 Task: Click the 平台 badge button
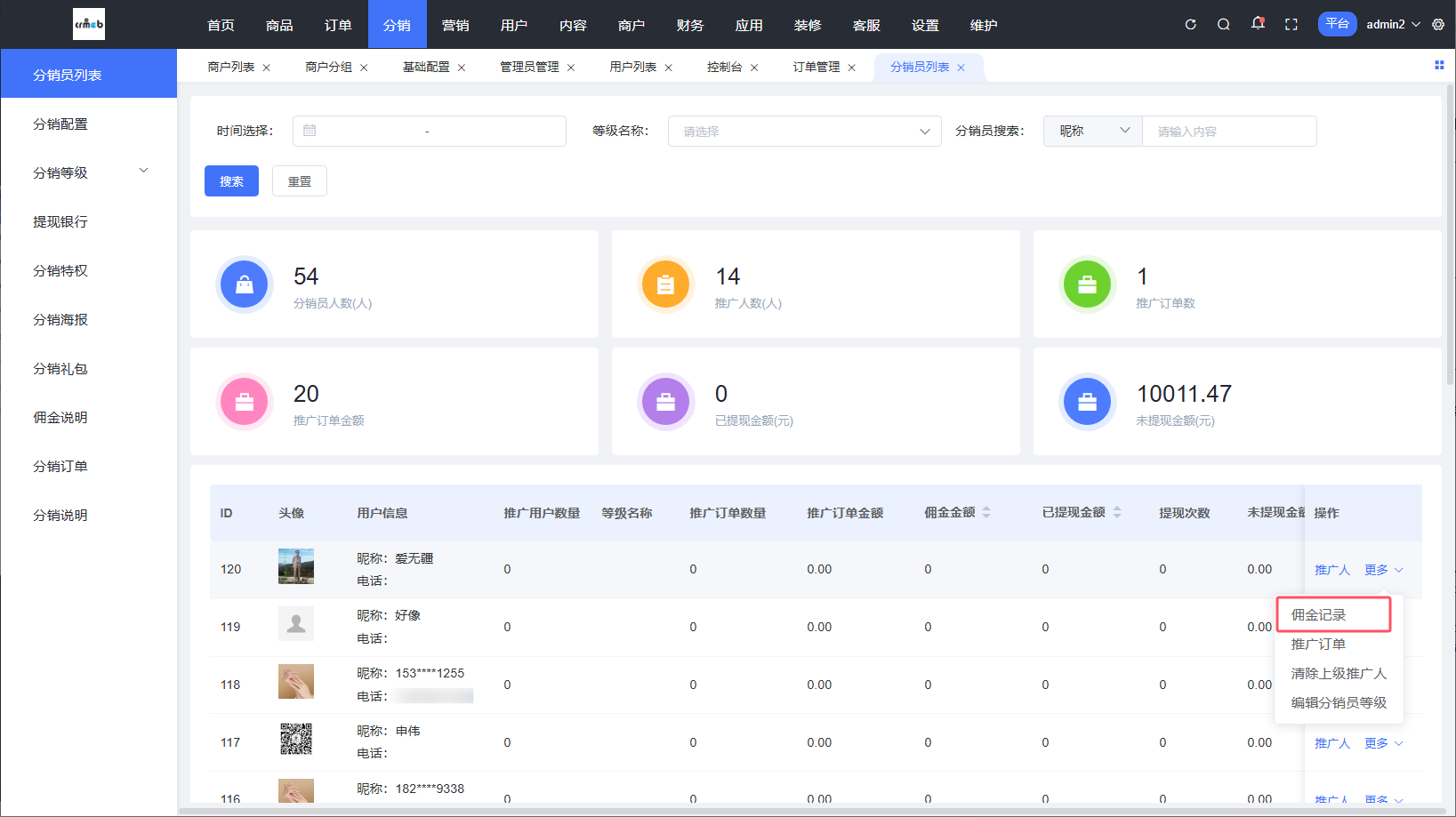(1337, 24)
